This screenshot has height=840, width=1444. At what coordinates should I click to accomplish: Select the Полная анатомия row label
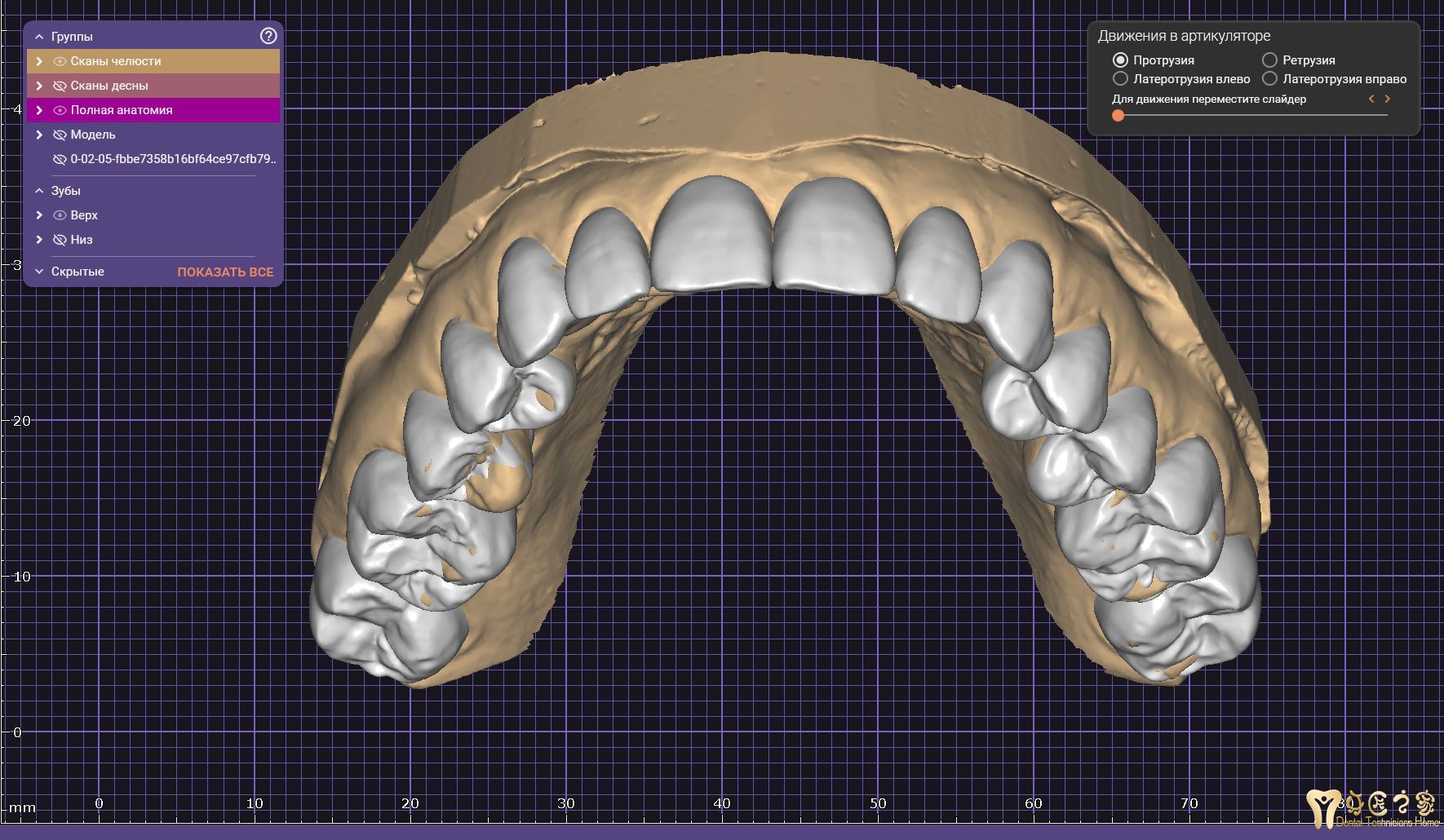click(122, 110)
